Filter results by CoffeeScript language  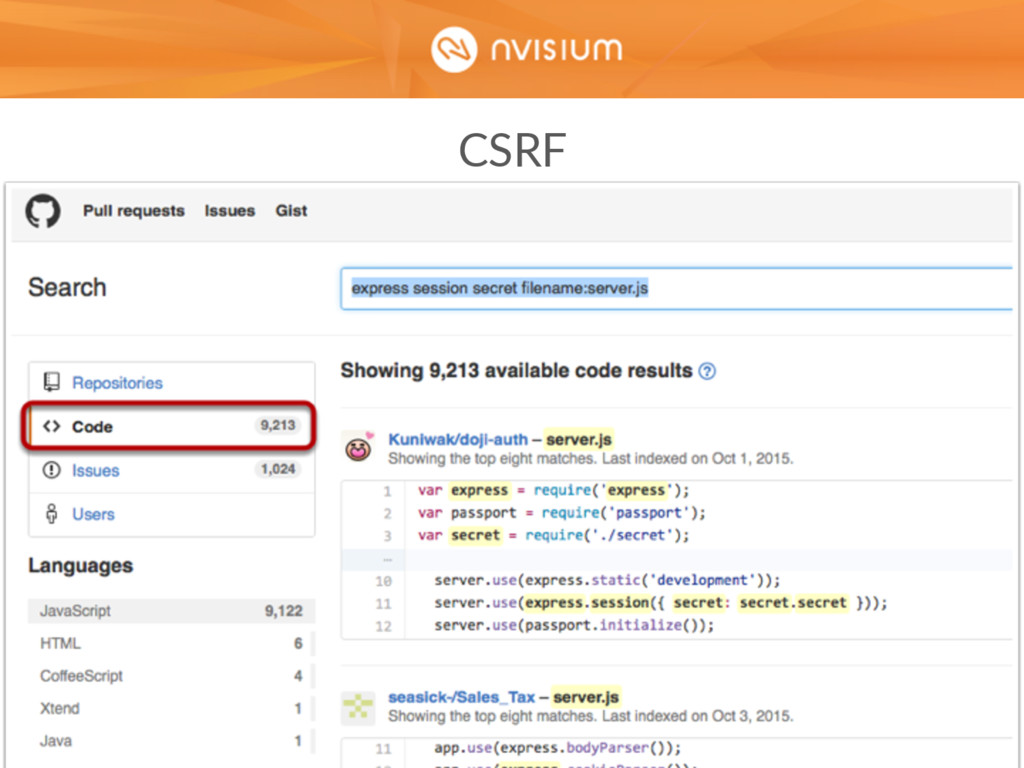(x=172, y=677)
